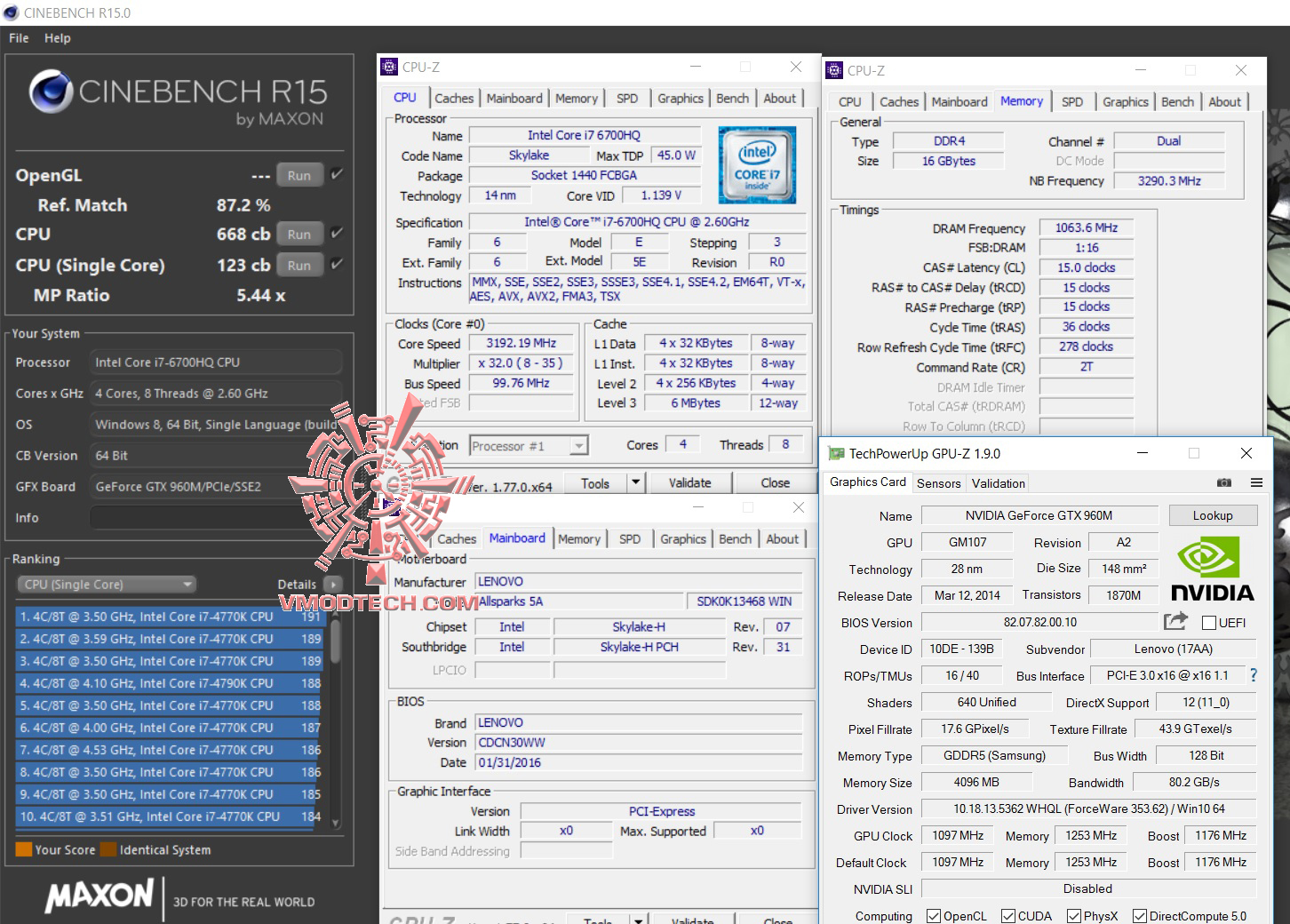Switch to Sensors tab in GPU-Z
Viewport: 1290px width, 924px height.
[938, 483]
